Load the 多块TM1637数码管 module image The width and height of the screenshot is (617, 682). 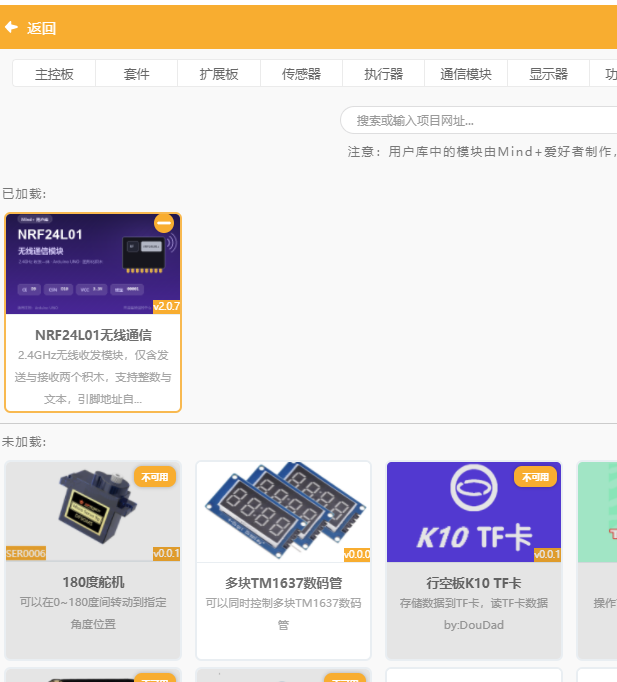tap(283, 512)
